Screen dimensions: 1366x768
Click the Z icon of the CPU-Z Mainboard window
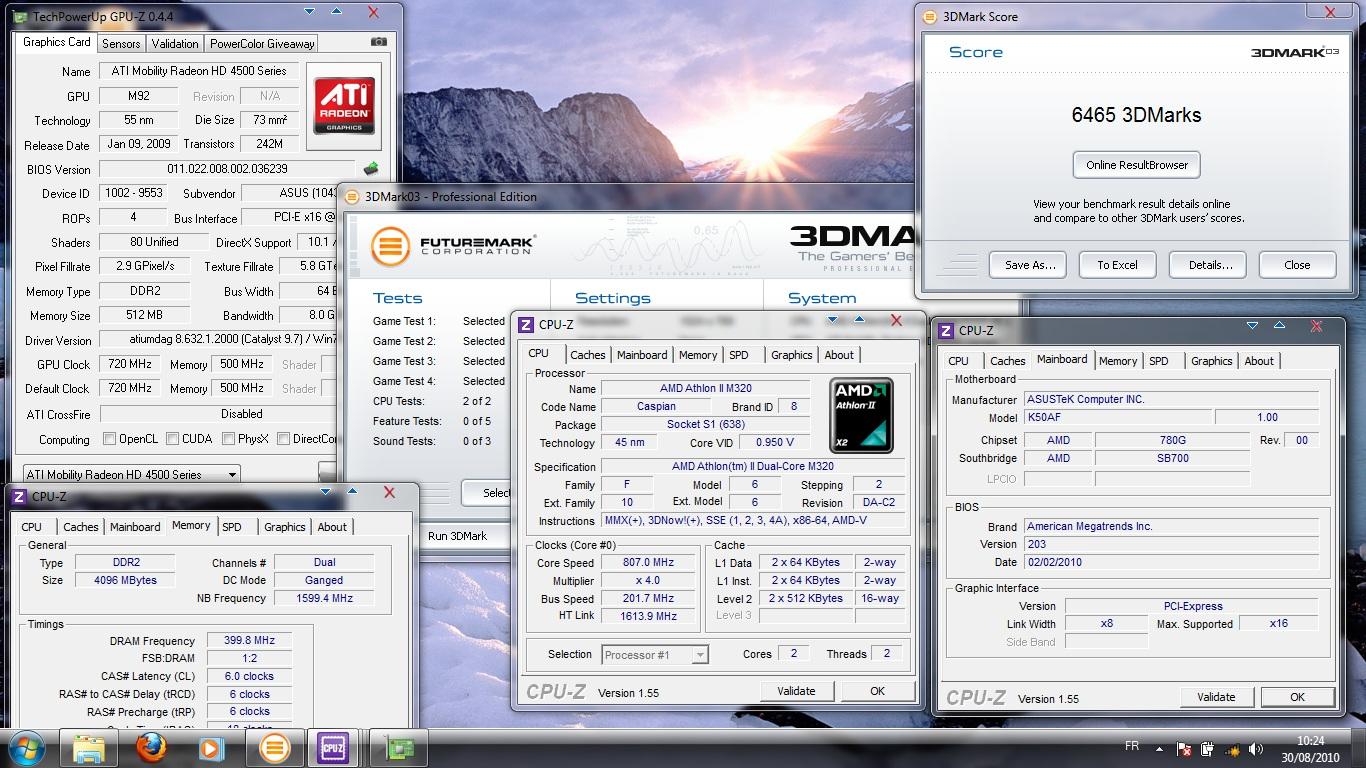(x=945, y=330)
